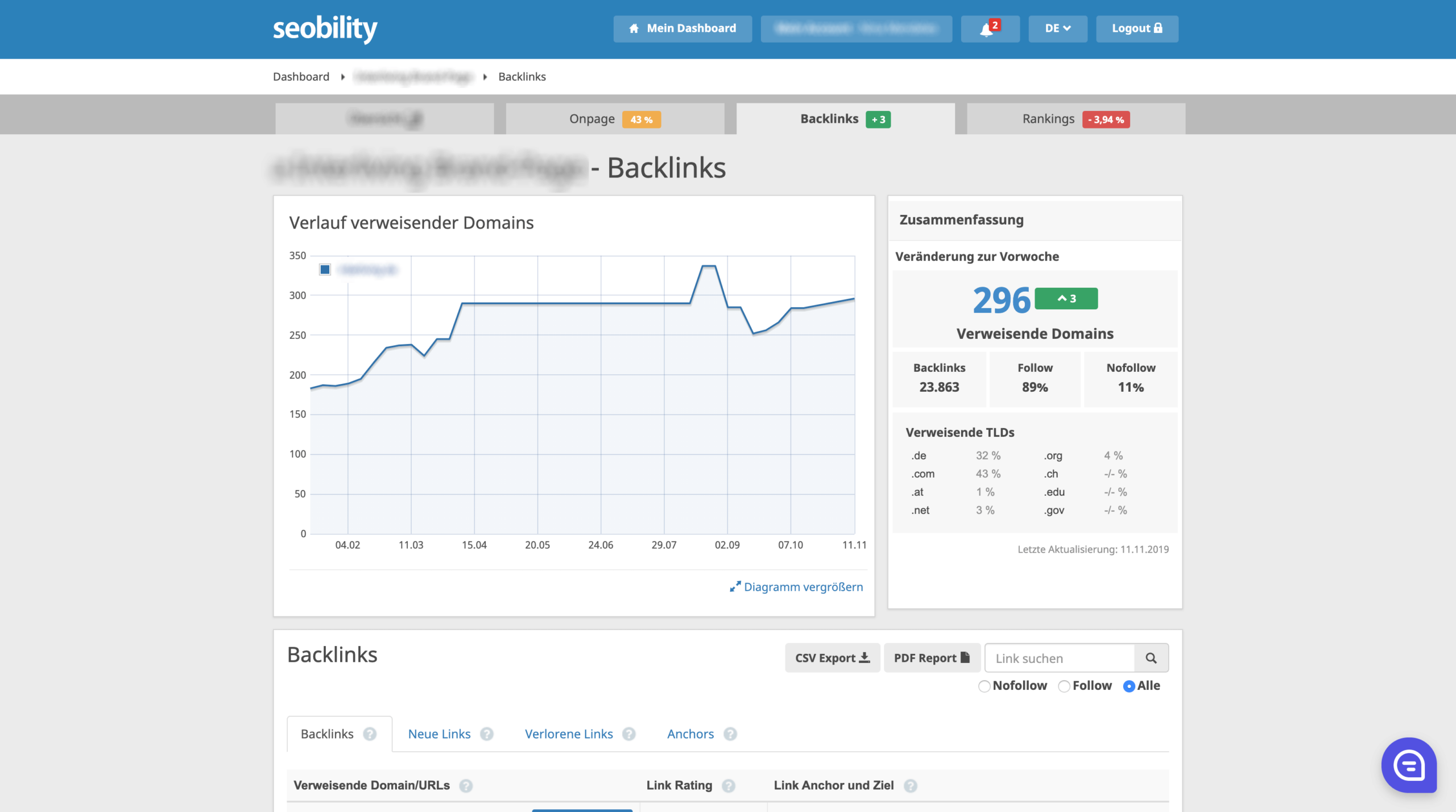Click Backlinks in the breadcrumb
Image resolution: width=1456 pixels, height=812 pixels.
coord(522,77)
